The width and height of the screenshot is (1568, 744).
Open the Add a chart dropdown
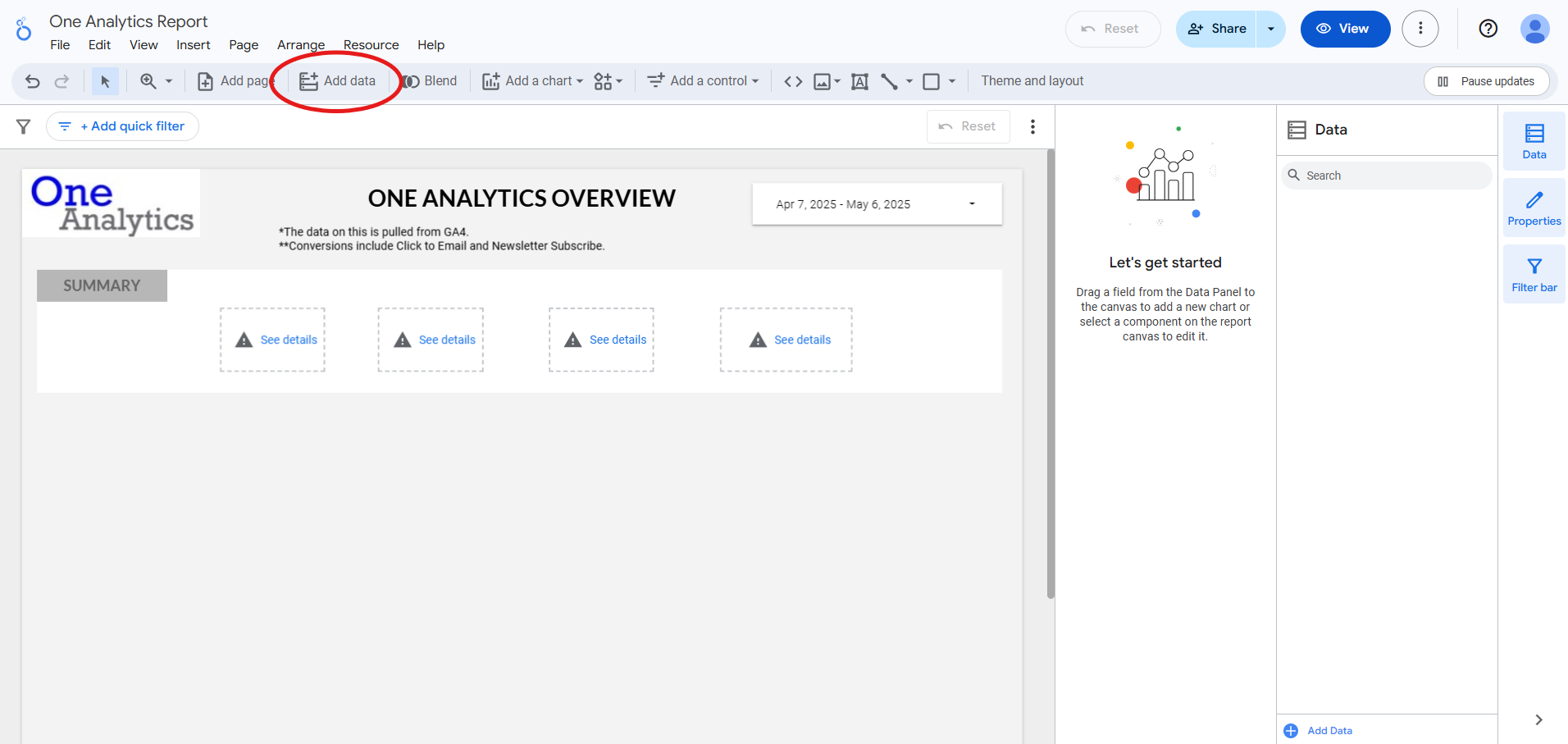pos(532,81)
